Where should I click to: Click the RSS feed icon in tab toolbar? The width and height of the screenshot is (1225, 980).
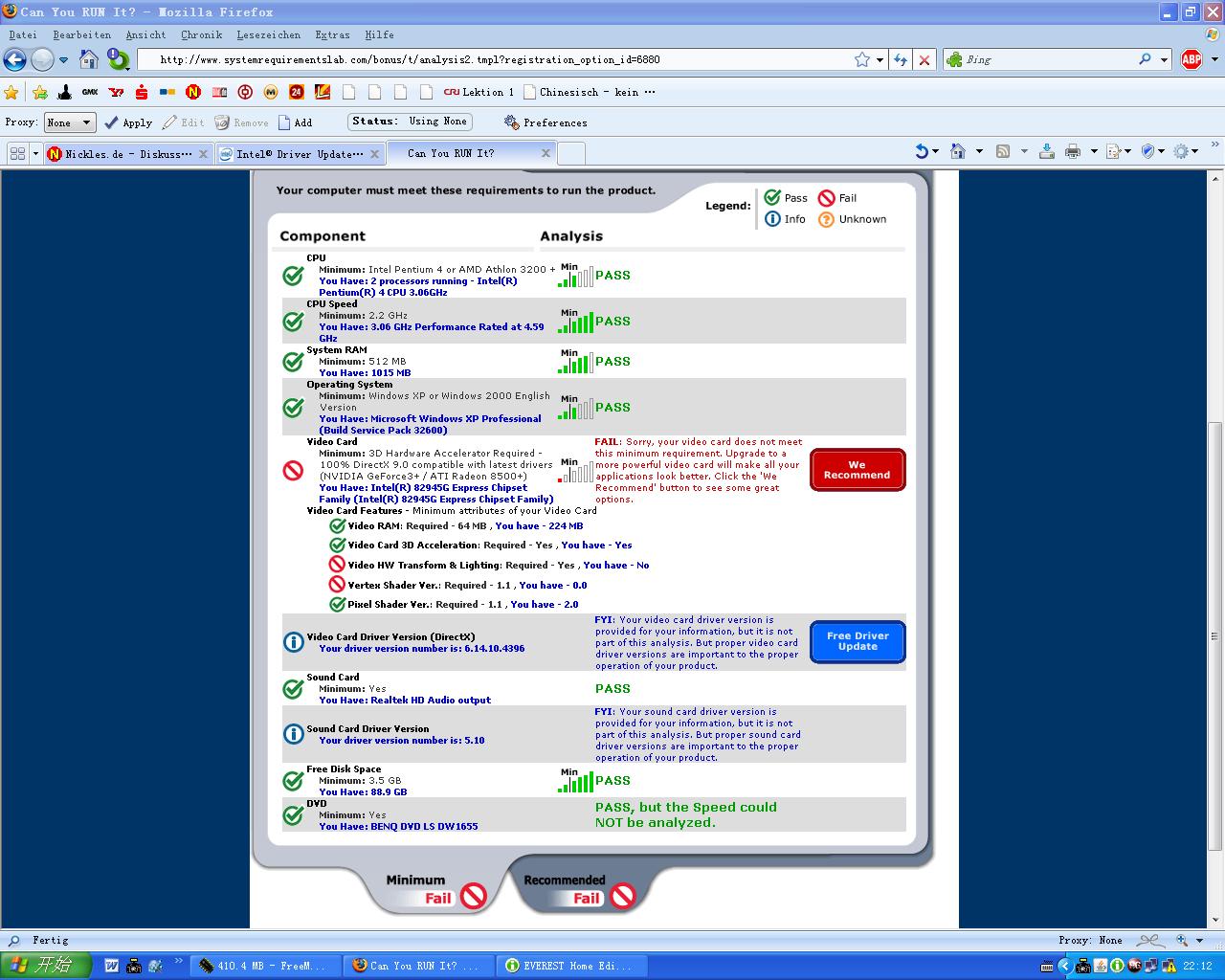coord(1003,151)
